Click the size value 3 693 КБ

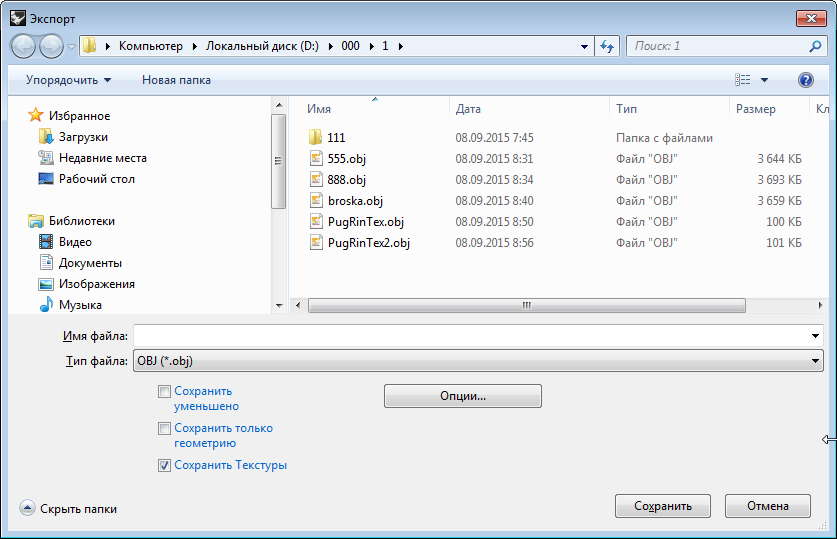779,179
